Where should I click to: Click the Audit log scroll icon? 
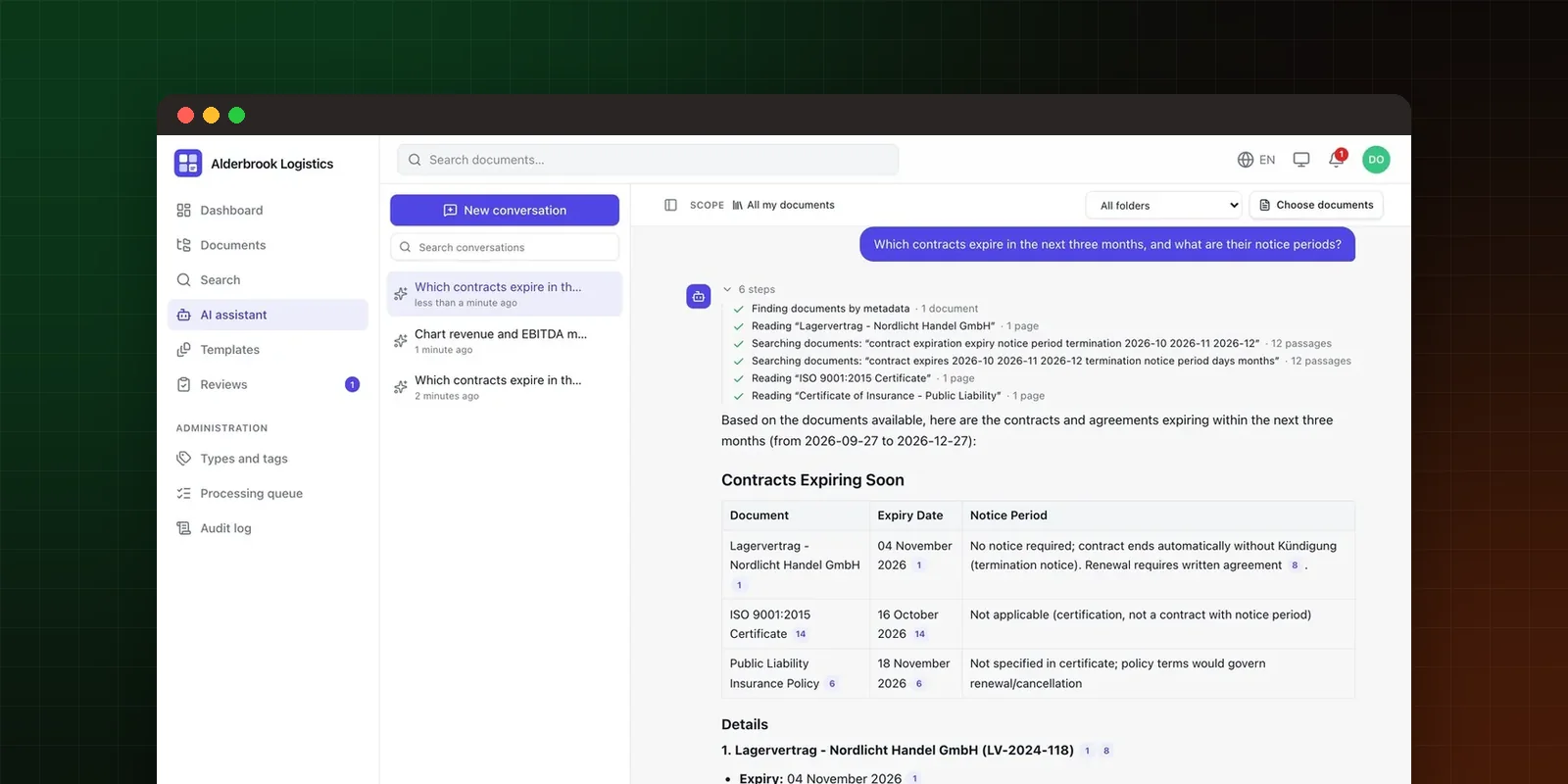pyautogui.click(x=183, y=528)
